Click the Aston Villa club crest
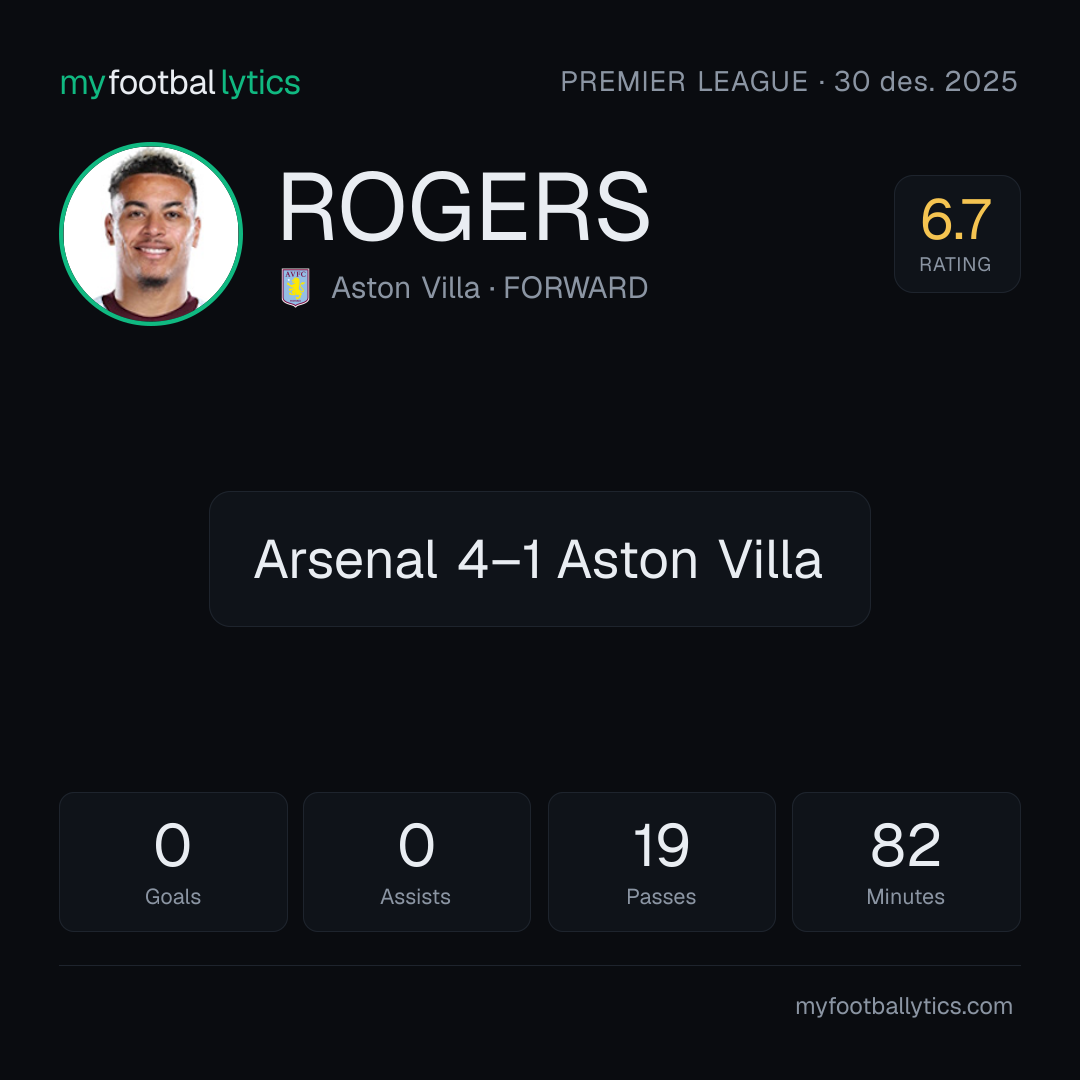 (295, 287)
